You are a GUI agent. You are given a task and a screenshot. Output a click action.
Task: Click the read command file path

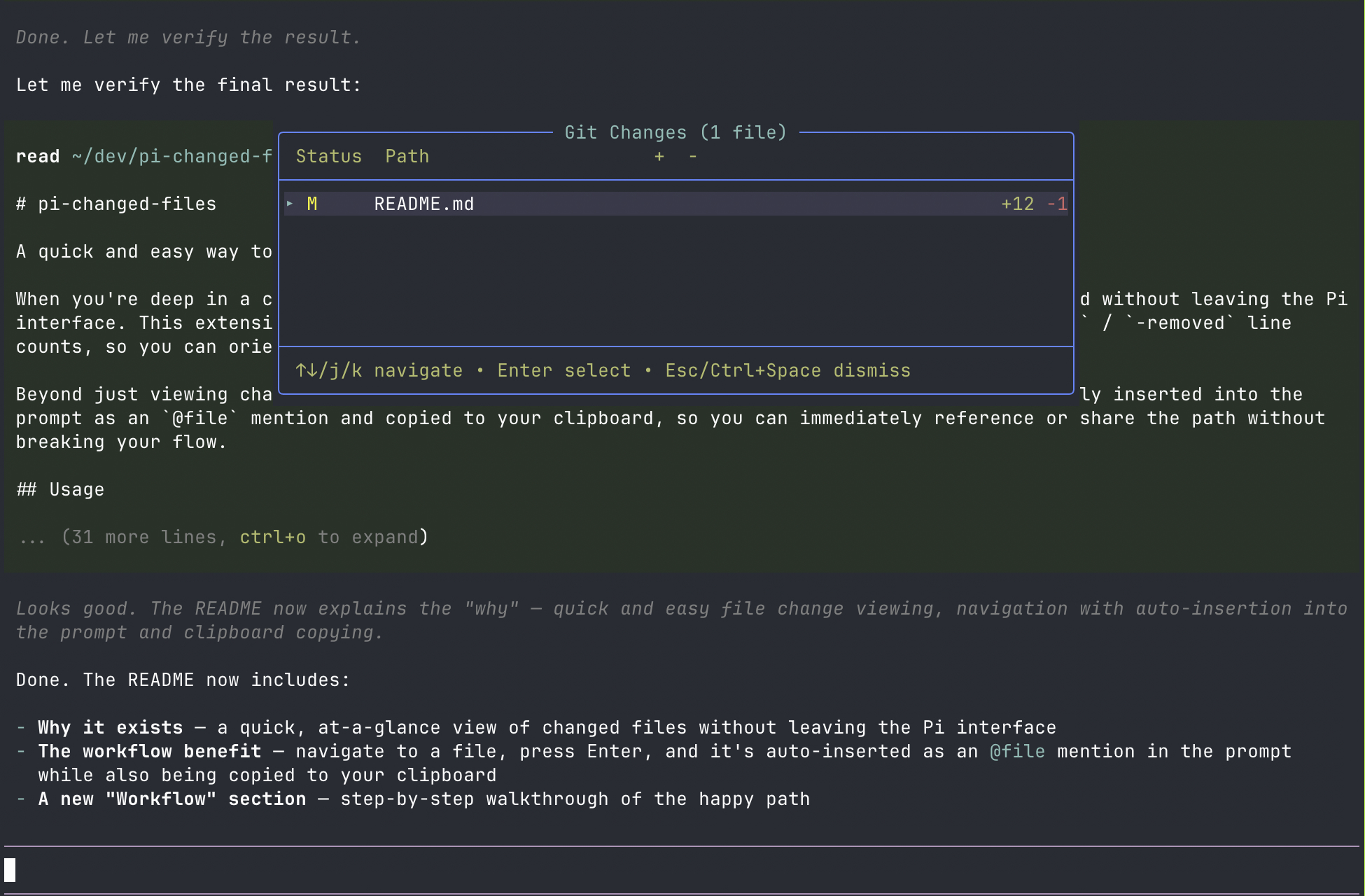172,156
